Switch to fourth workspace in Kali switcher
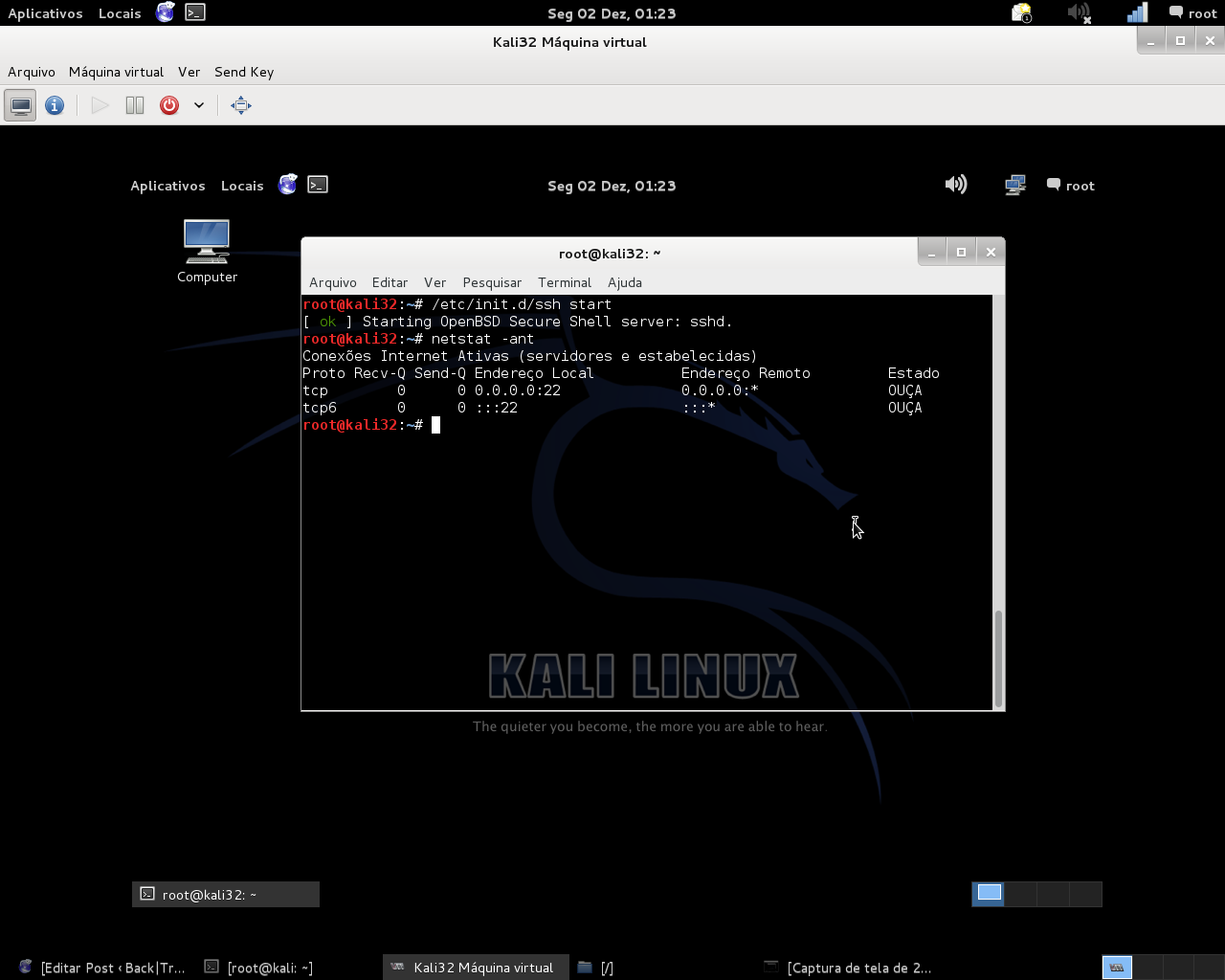1225x980 pixels. [1086, 894]
